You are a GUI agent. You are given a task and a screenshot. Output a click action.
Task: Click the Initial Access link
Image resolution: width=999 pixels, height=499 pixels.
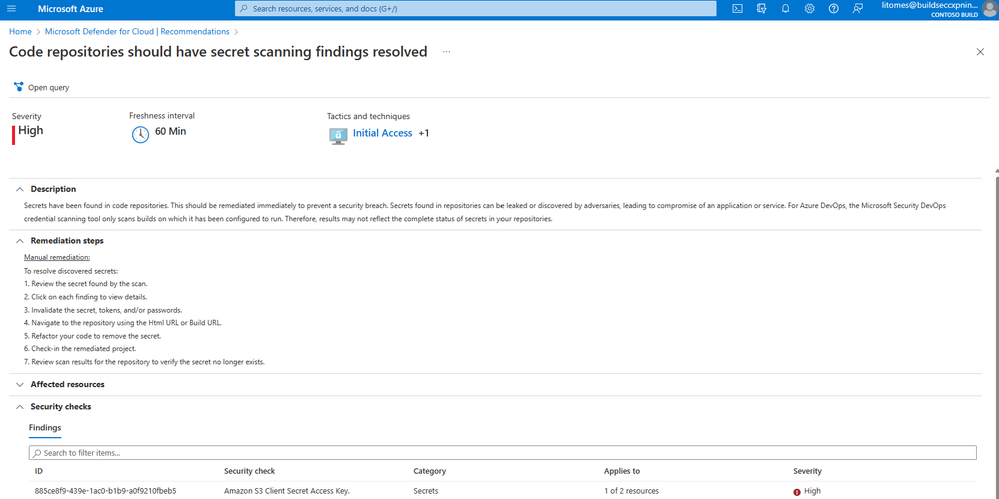pyautogui.click(x=382, y=133)
